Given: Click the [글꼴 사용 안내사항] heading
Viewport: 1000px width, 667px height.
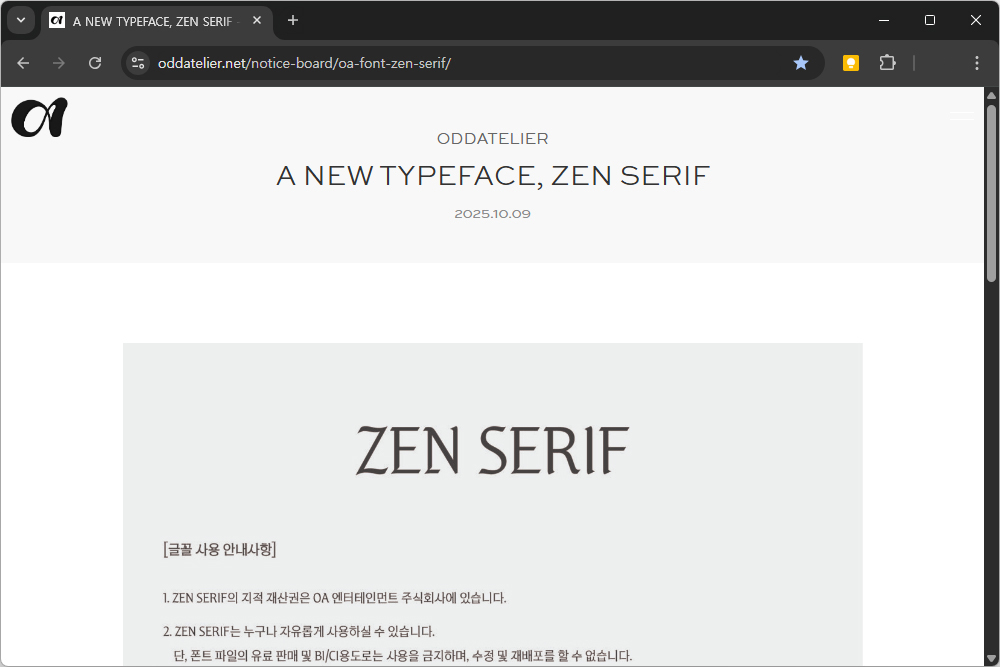Looking at the screenshot, I should 219,549.
